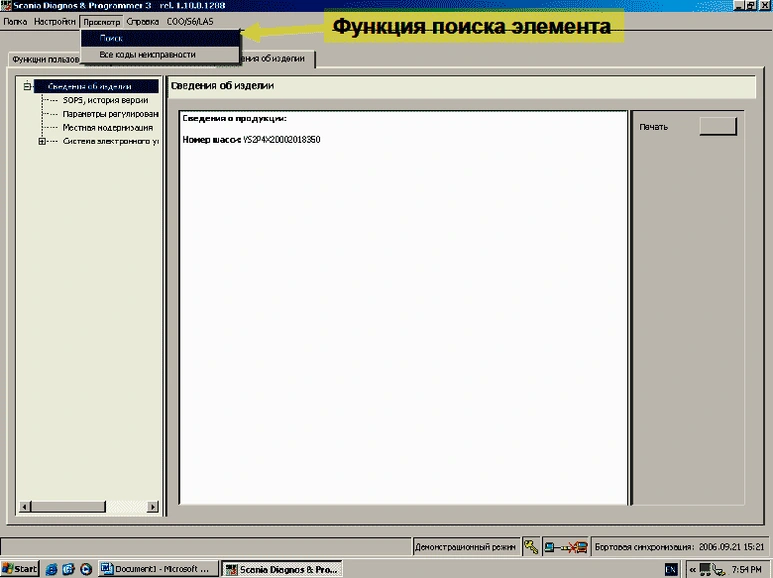Expand the 'Система электронного' tree node
The width and height of the screenshot is (773, 578).
(x=42, y=141)
